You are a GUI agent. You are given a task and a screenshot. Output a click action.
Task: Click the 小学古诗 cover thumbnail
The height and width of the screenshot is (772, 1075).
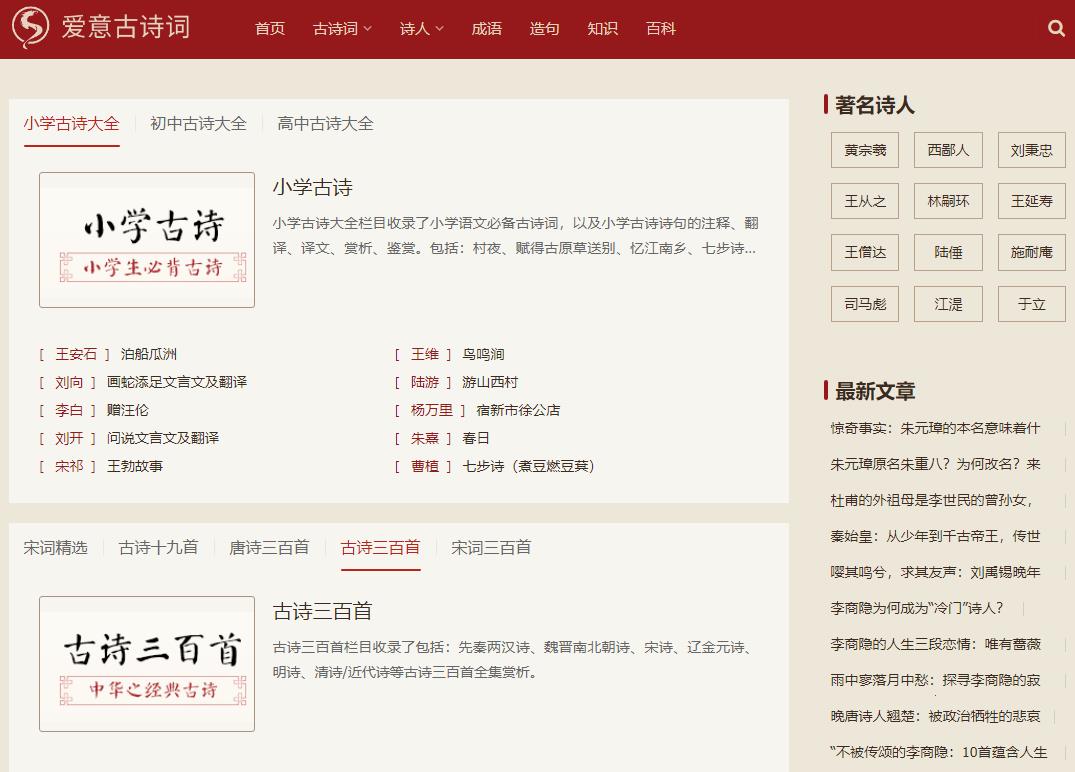click(146, 240)
